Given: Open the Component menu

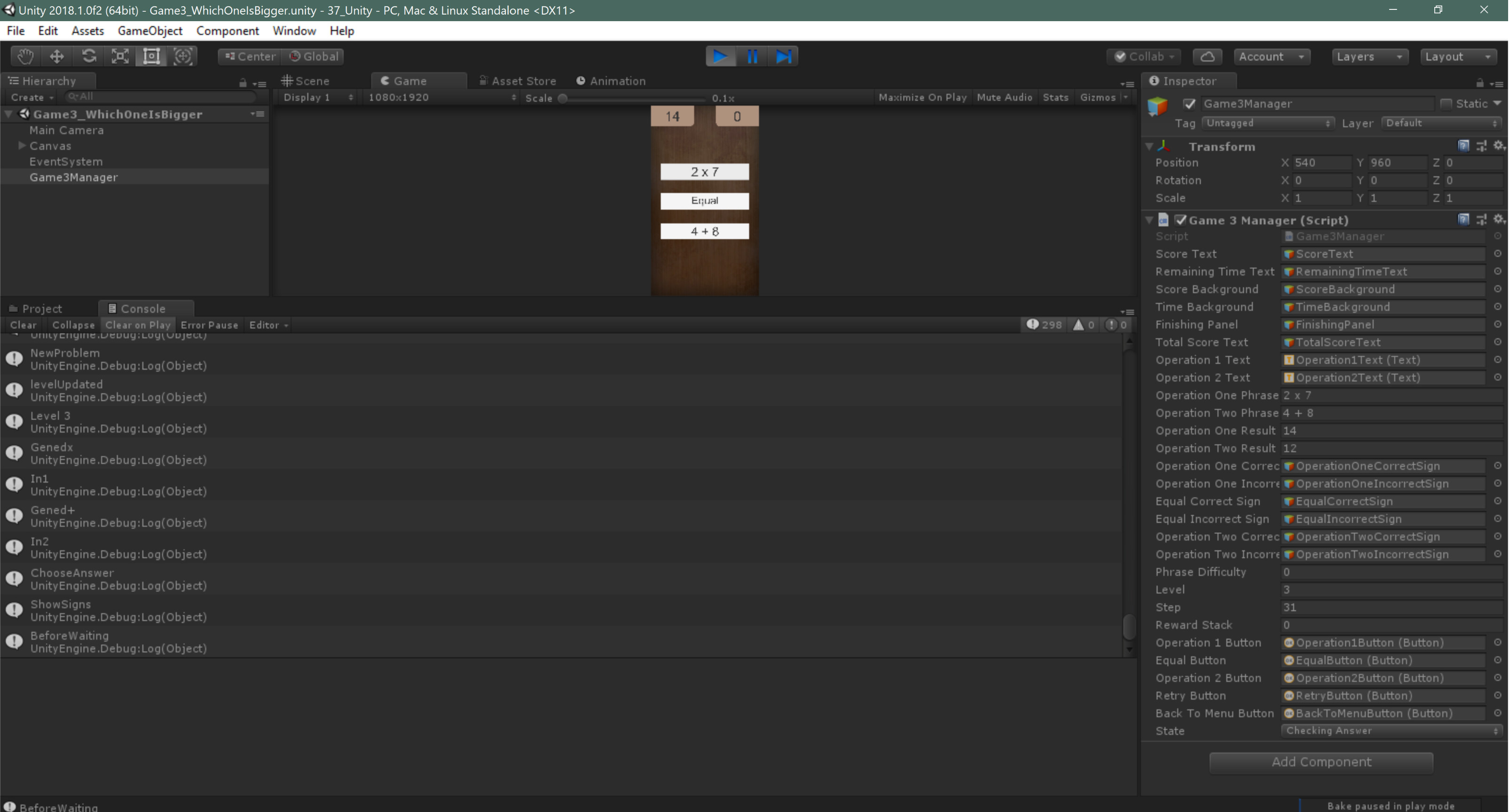Looking at the screenshot, I should (228, 31).
